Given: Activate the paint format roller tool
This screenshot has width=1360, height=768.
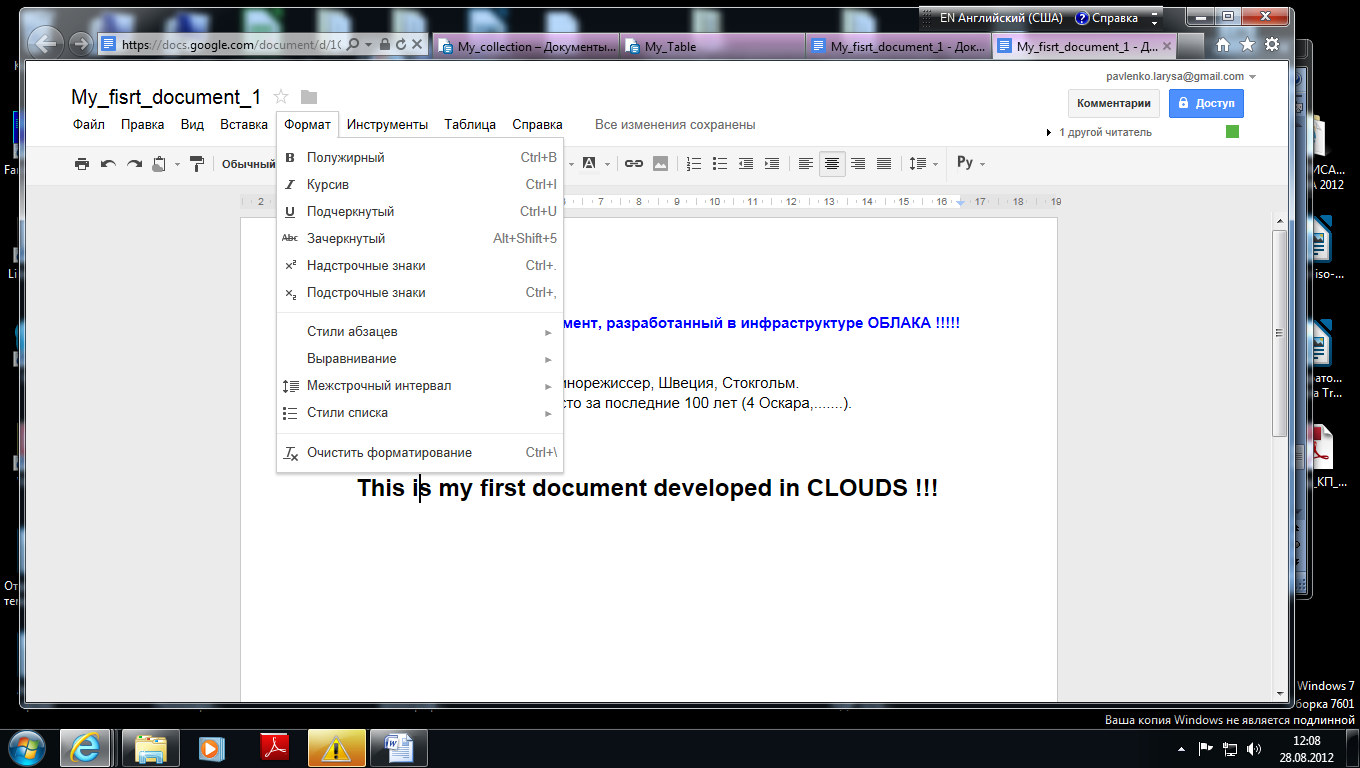Looking at the screenshot, I should click(x=197, y=164).
